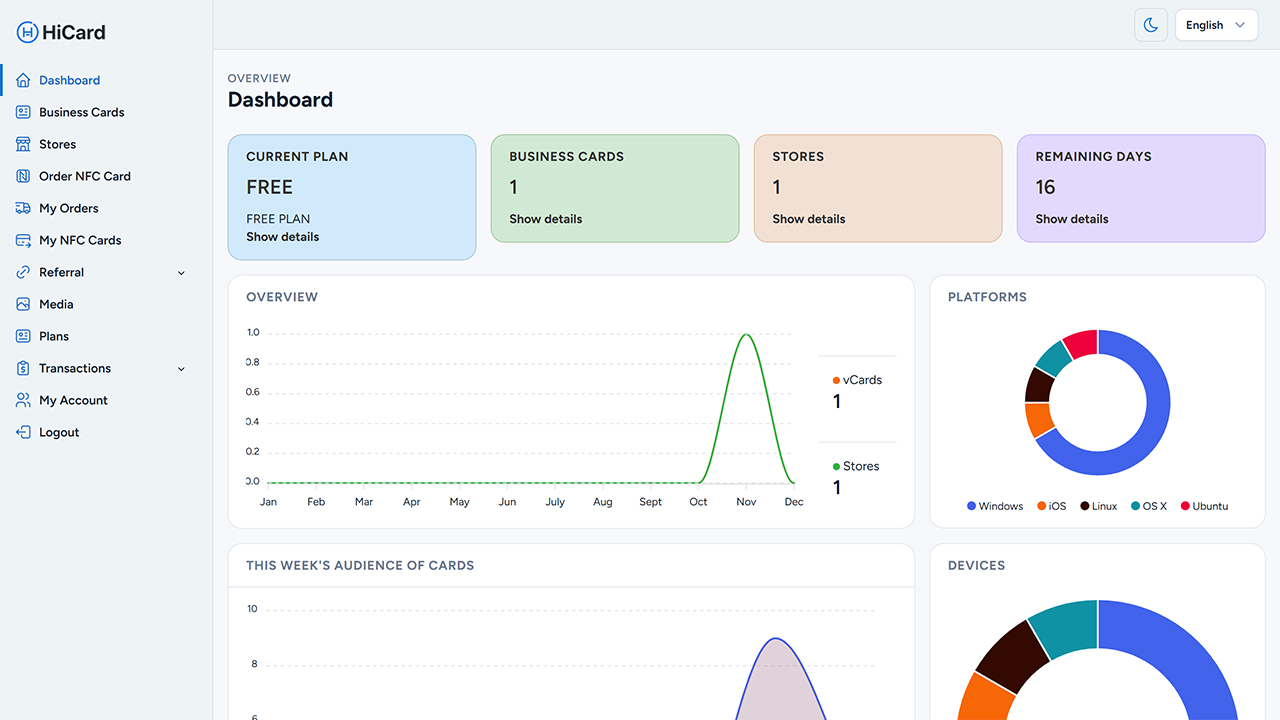Show details of Business Cards card
The image size is (1280, 720).
[546, 219]
